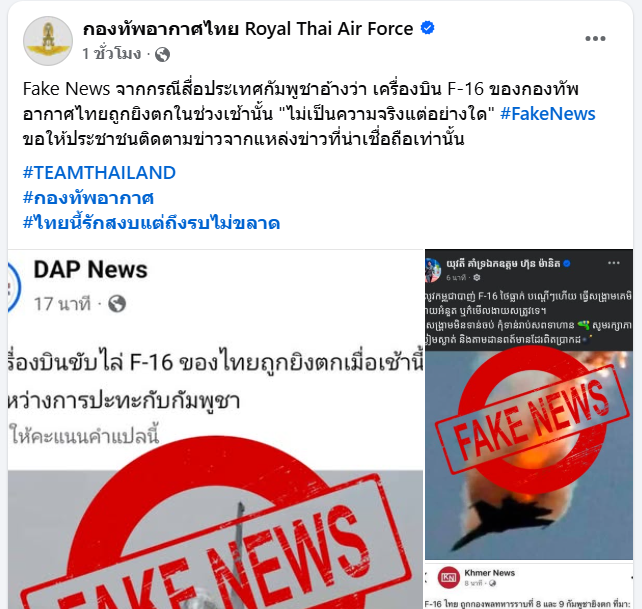Click the three-dot menu in Khmer post image
The image size is (642, 609).
613,263
